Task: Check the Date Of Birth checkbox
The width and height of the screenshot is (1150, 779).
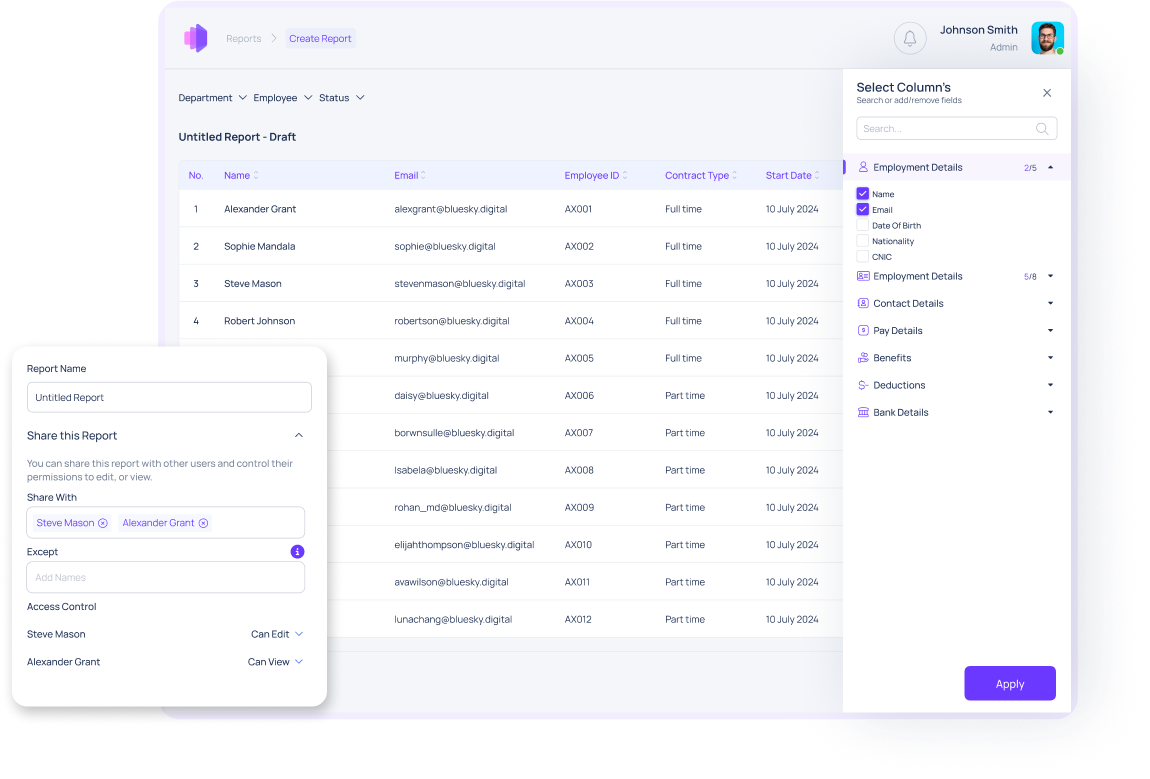Action: 863,226
